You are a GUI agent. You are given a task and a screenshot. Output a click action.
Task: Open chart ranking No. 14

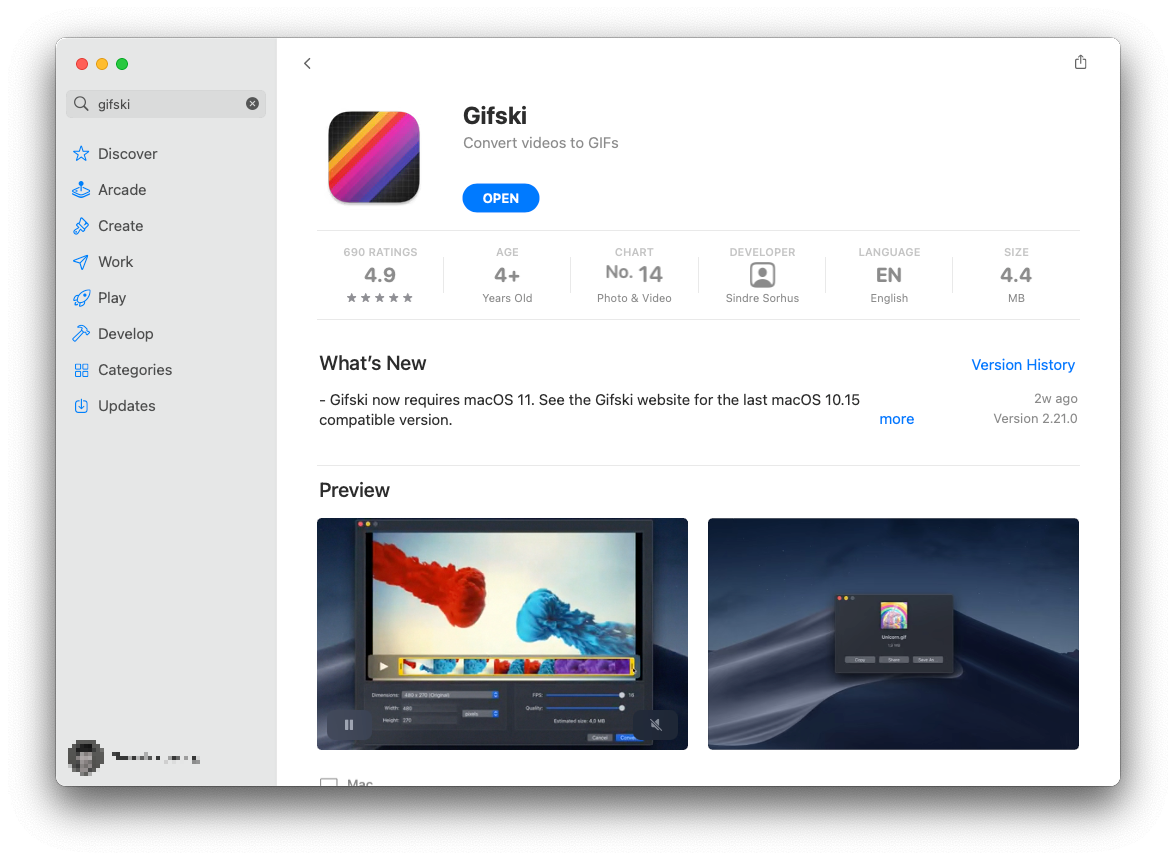[x=634, y=274]
